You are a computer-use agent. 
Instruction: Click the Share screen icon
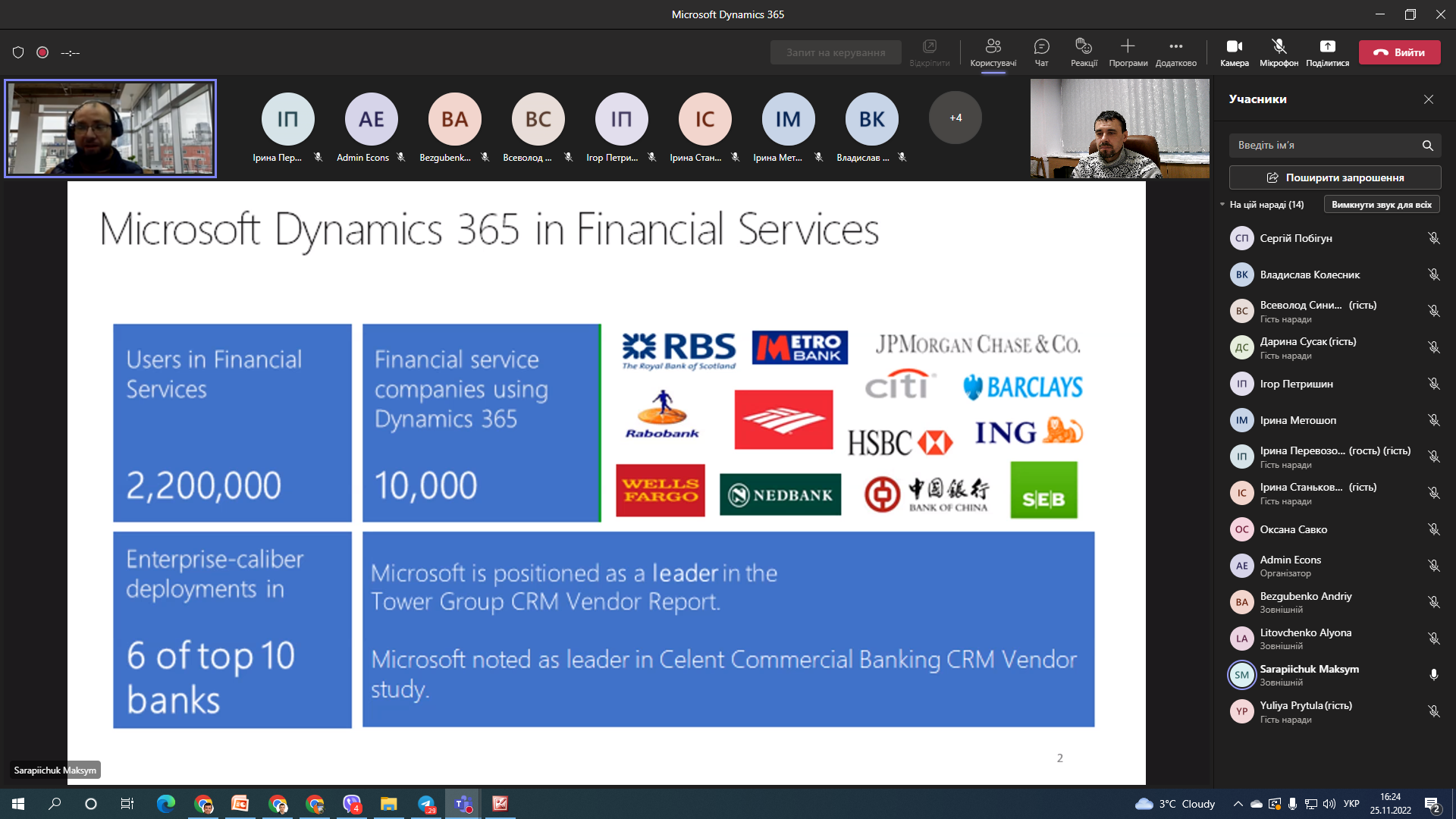tap(1327, 47)
